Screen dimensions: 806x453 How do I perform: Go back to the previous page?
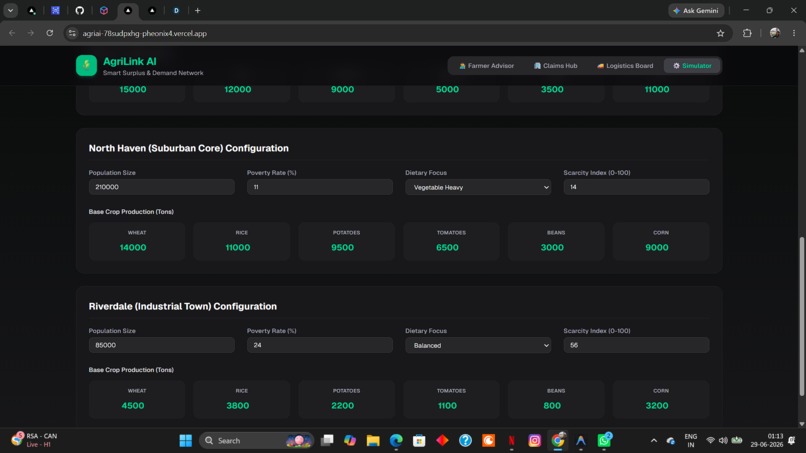(12, 33)
